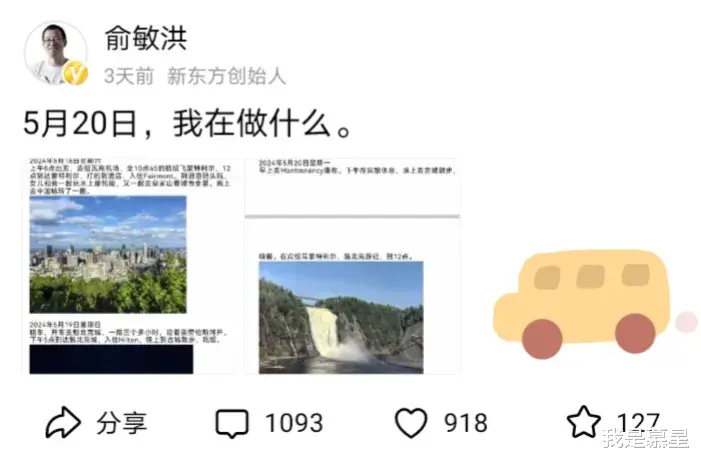Click the 新东方创始人 label
Viewport: 701px width, 463px height.
click(226, 76)
